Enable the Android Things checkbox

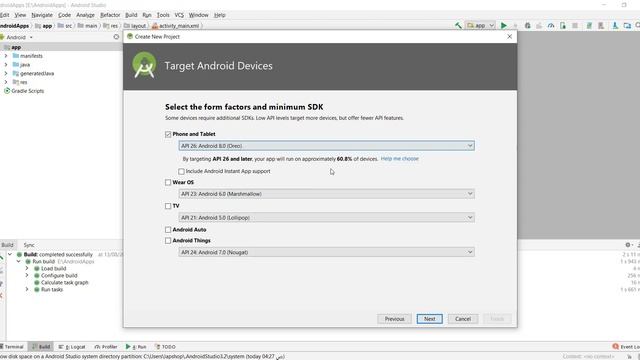pyautogui.click(x=168, y=241)
